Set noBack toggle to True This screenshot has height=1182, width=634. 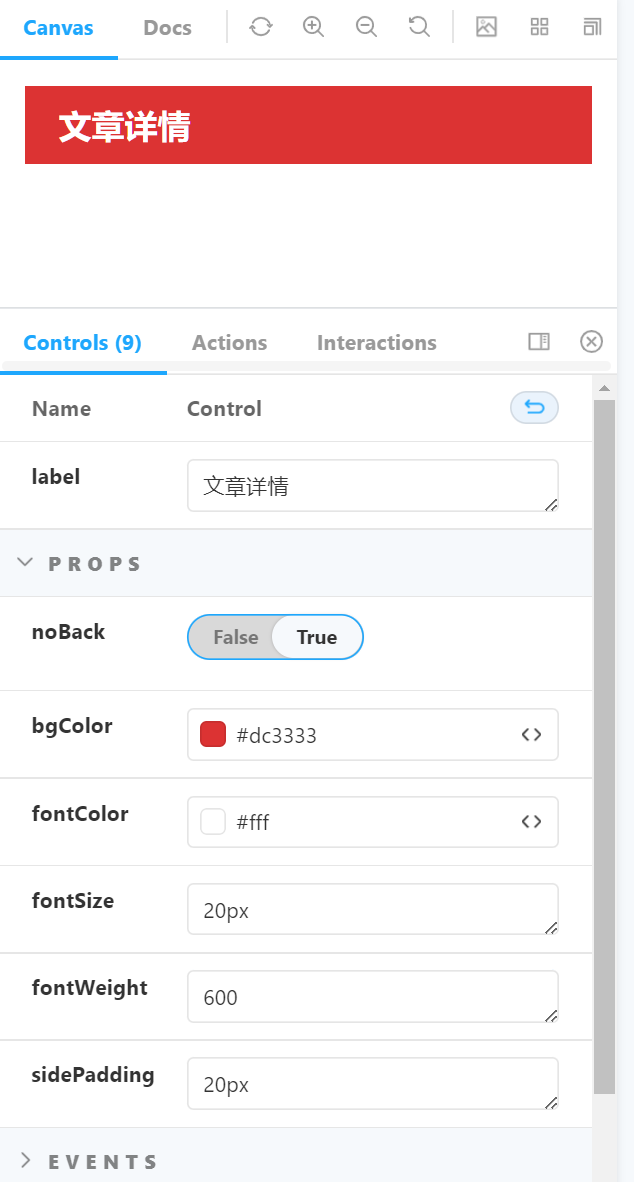tap(317, 637)
